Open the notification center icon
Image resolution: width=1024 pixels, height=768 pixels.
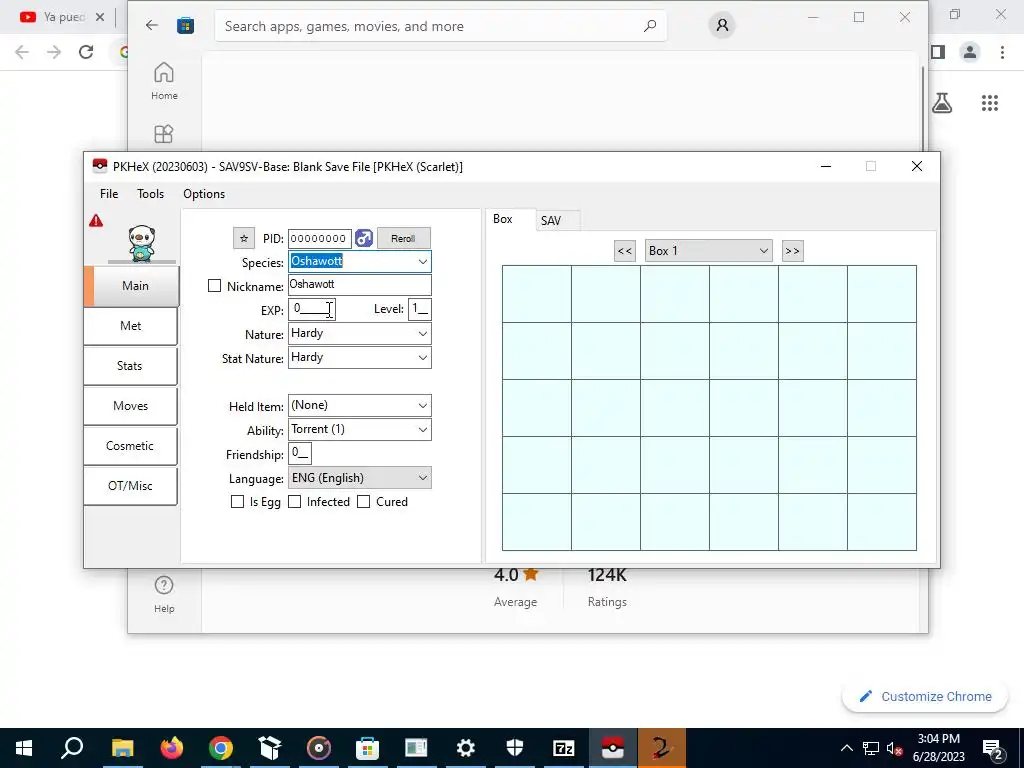point(993,750)
